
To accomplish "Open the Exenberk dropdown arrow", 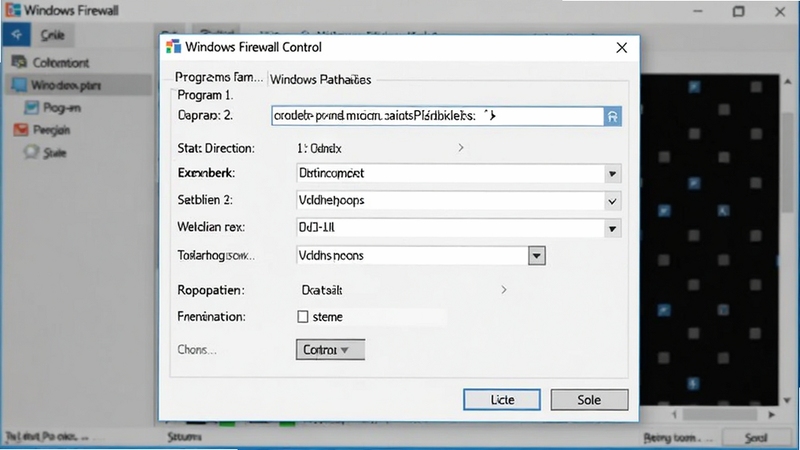I will (x=612, y=173).
